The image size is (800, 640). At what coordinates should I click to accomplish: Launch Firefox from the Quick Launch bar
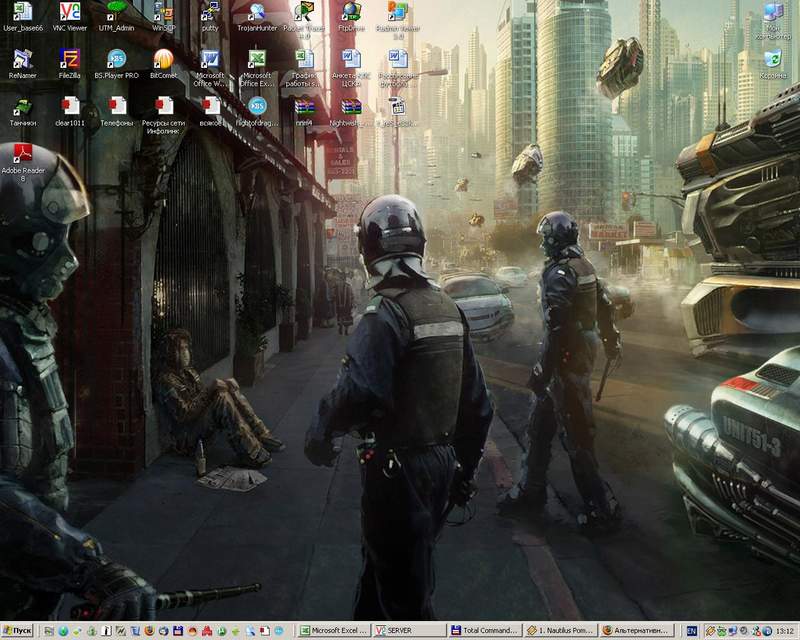(x=149, y=631)
